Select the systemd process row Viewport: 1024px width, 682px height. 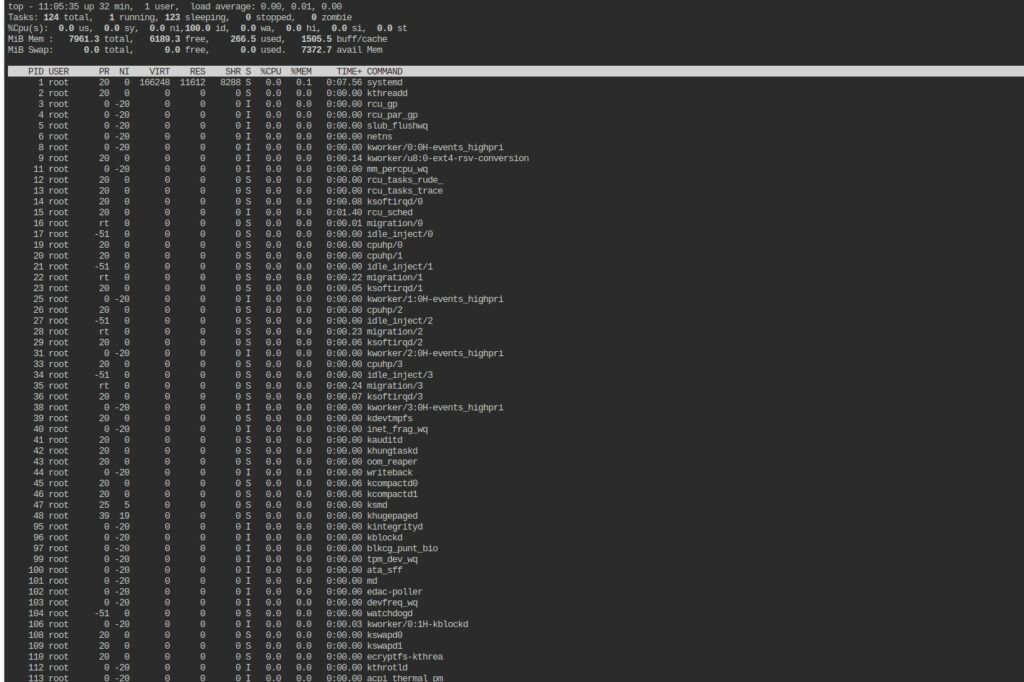tap(386, 82)
